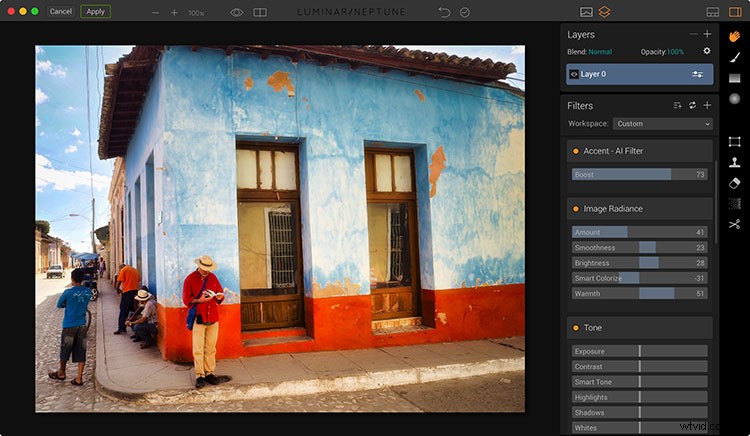750x436 pixels.
Task: Click the Apply button
Action: coord(95,11)
